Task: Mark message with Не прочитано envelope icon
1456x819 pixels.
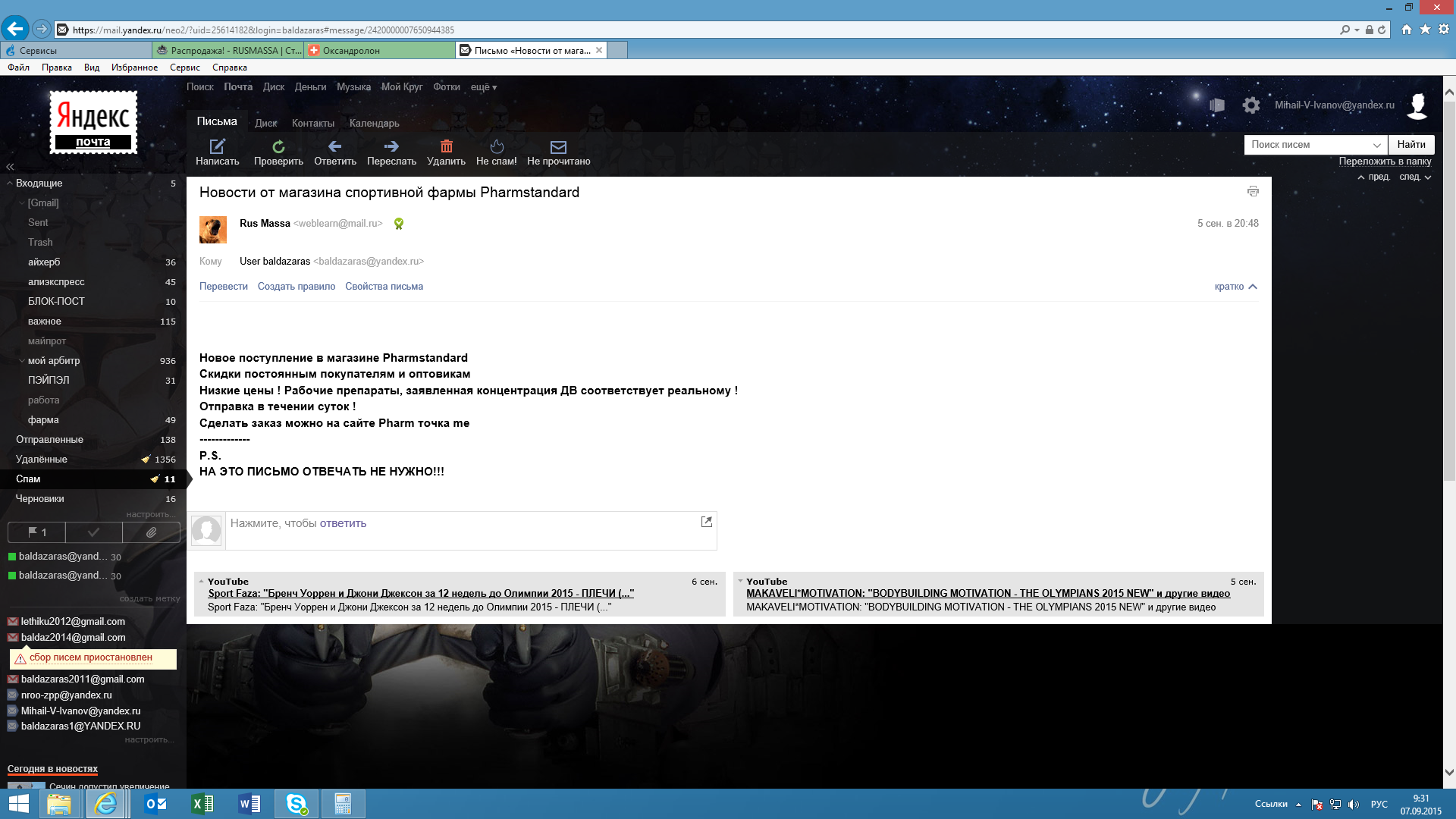Action: point(558,146)
